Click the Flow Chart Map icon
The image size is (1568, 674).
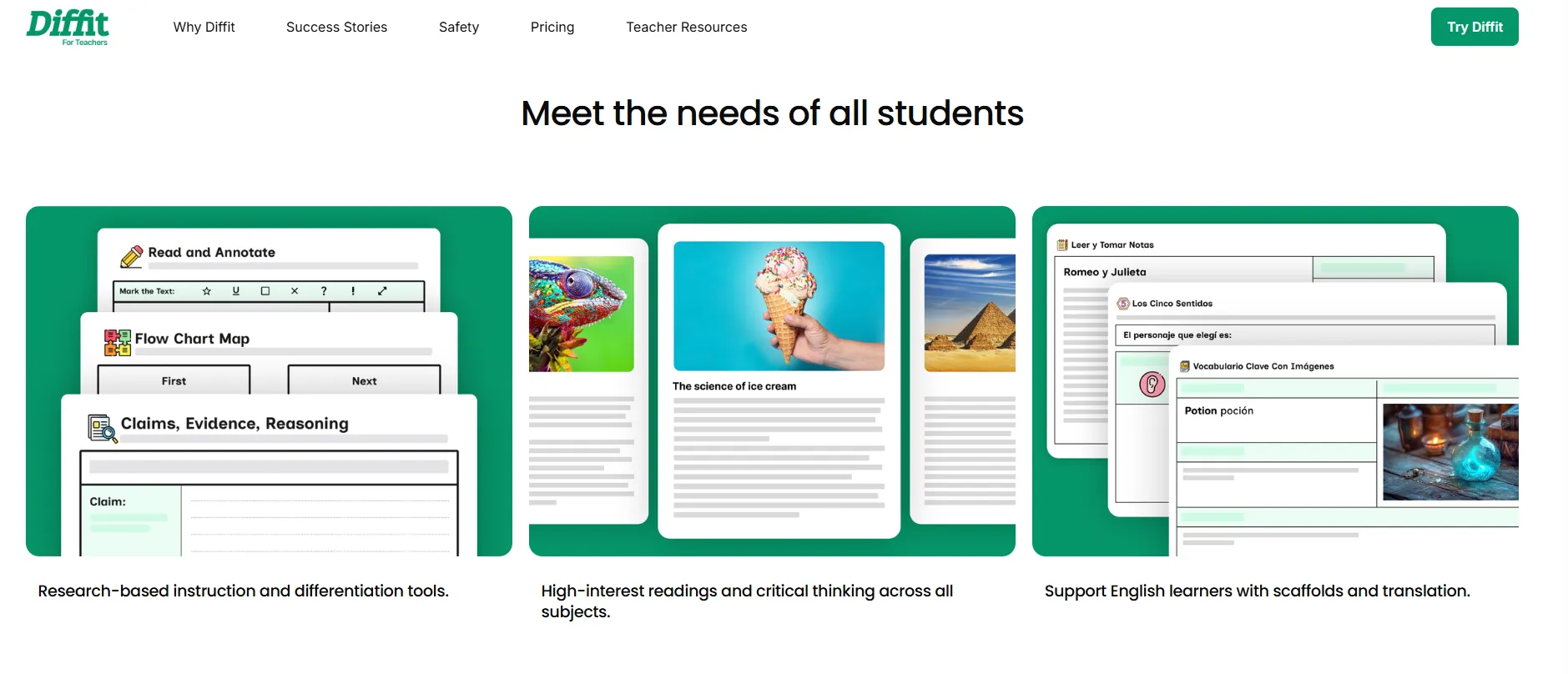coord(118,343)
